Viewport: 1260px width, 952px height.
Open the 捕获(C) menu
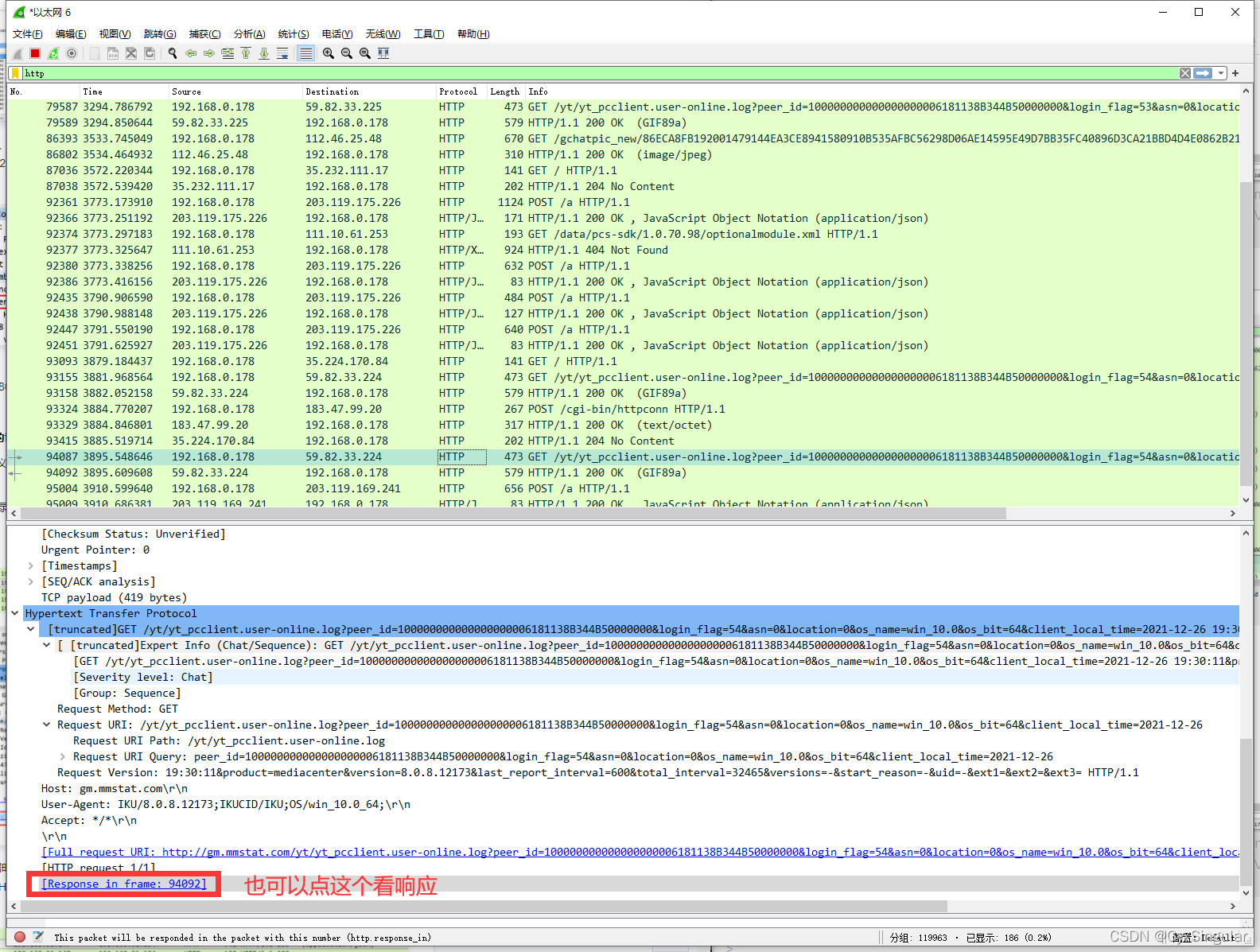pos(204,34)
